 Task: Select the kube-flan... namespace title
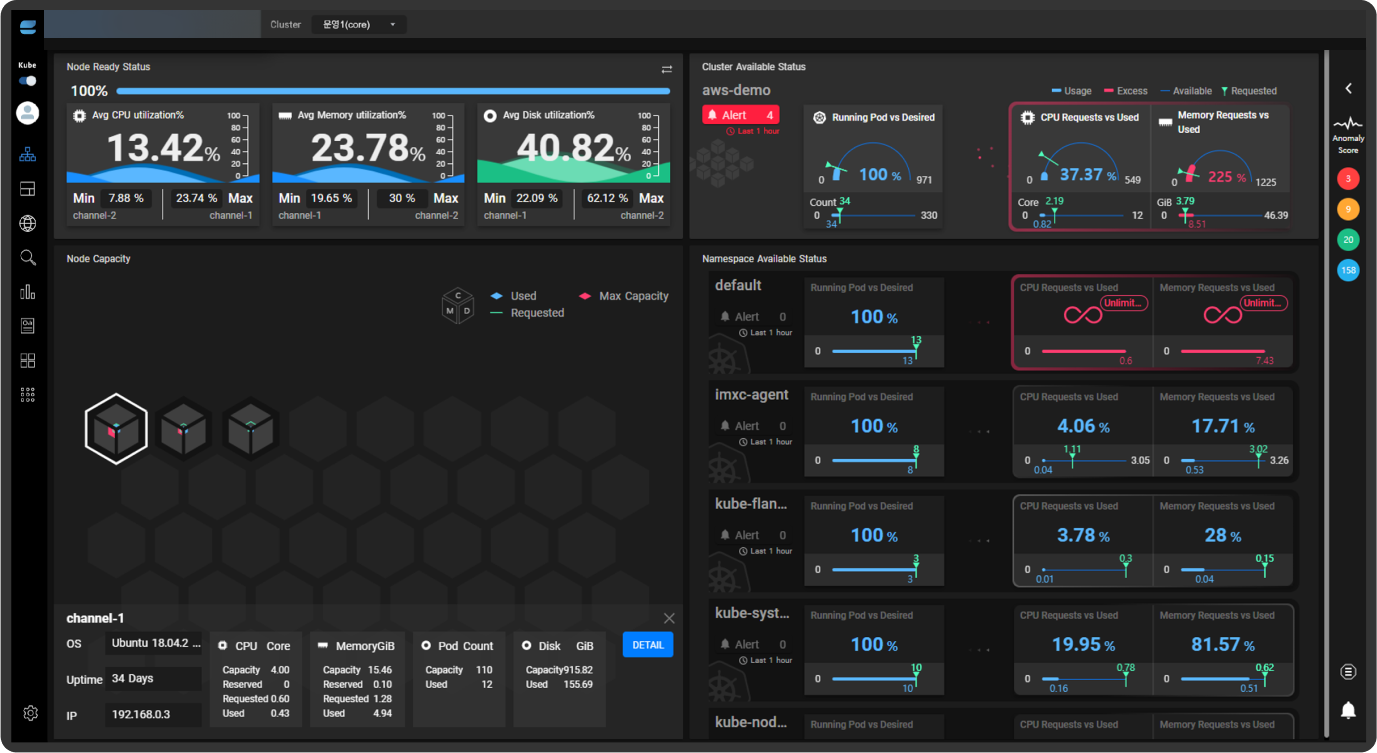tap(751, 504)
